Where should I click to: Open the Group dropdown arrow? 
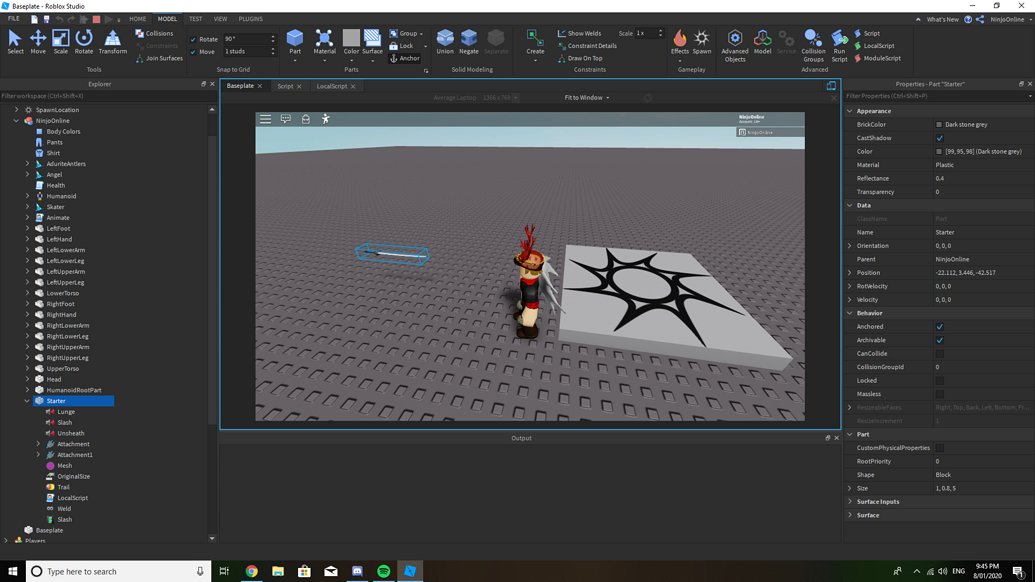[x=421, y=34]
